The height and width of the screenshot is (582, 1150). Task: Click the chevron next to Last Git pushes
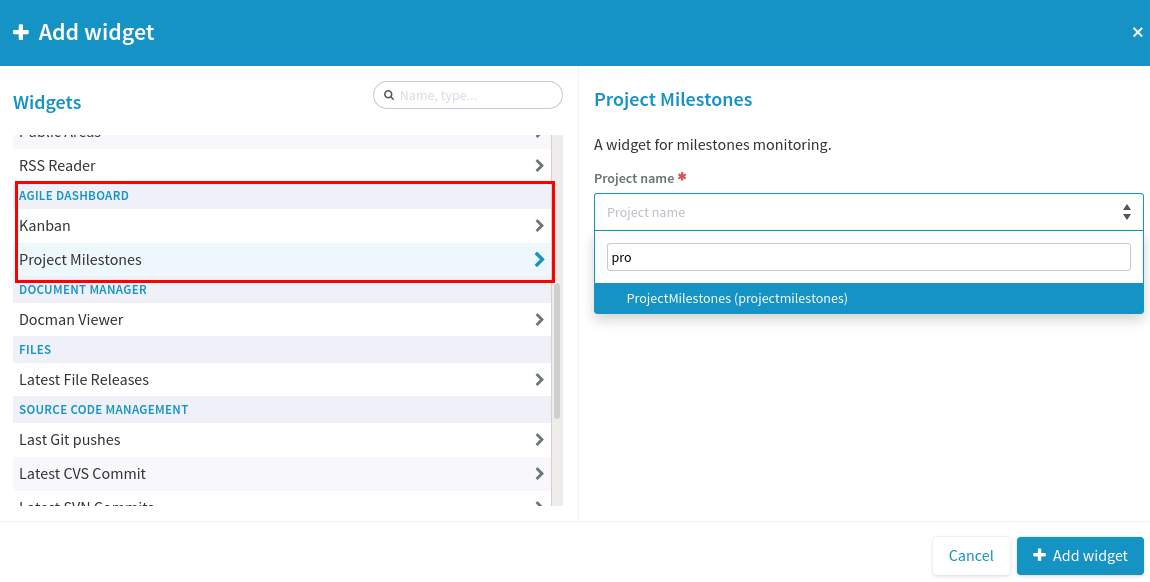pyautogui.click(x=539, y=439)
